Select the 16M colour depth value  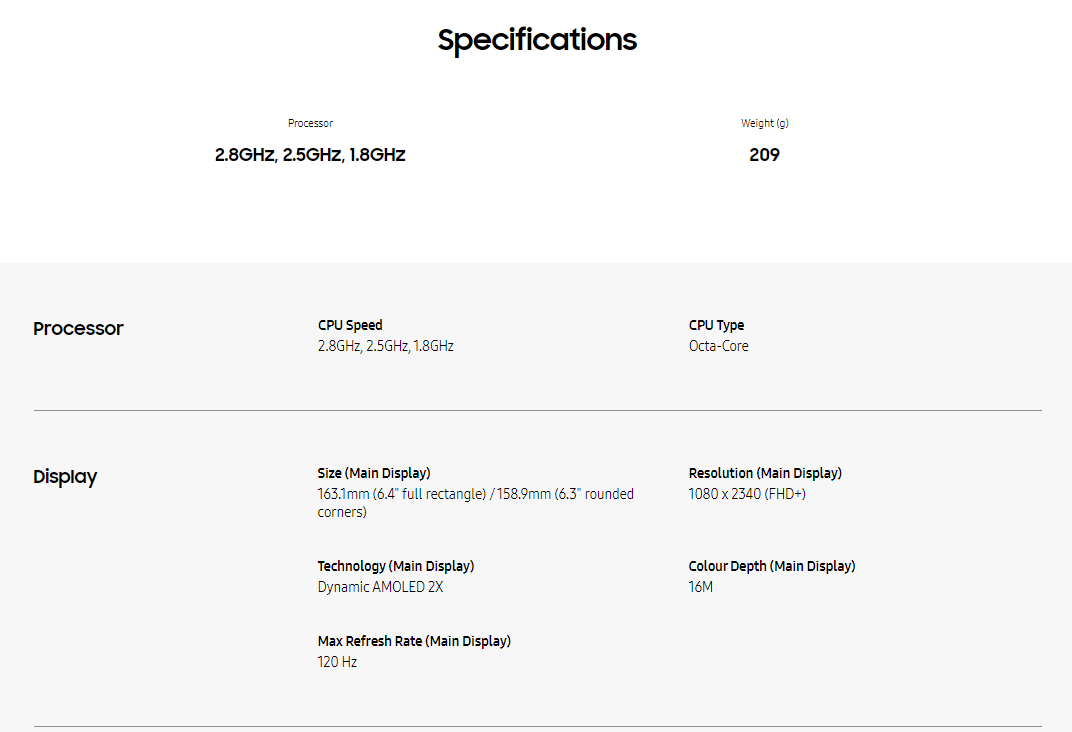(701, 587)
